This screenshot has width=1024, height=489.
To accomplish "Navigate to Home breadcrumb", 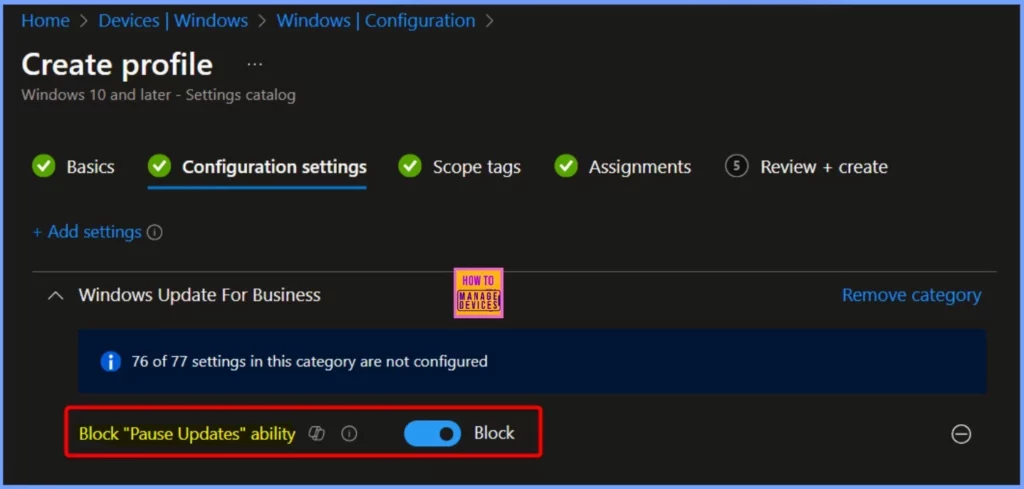I will click(x=45, y=21).
